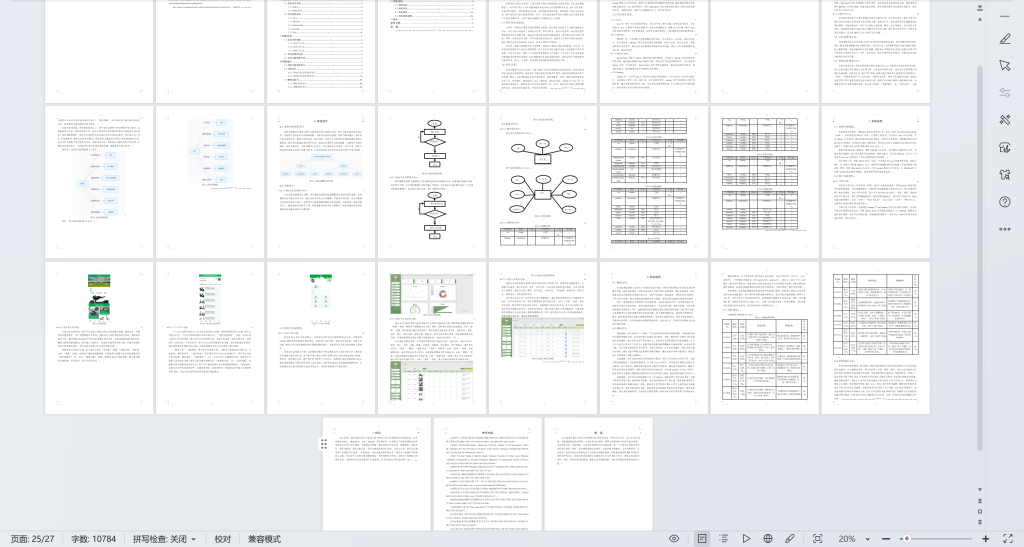1024x547 pixels.
Task: Toggle eye protection mode icon in status bar
Action: (674, 539)
